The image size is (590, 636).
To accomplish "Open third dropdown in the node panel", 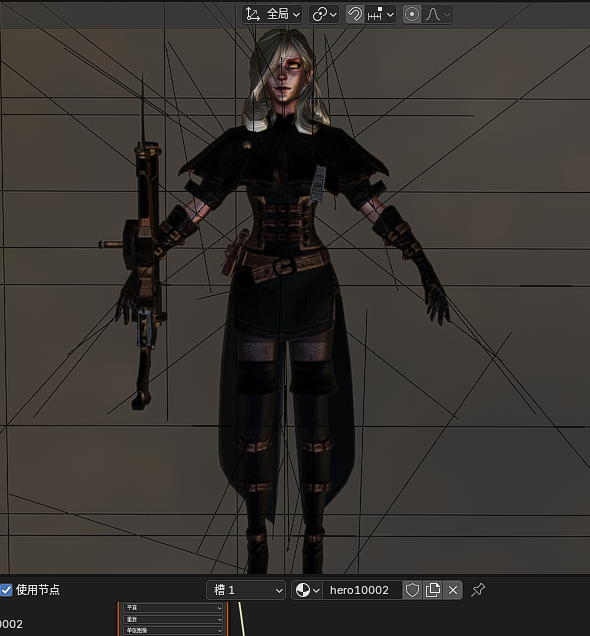I will pos(173,630).
